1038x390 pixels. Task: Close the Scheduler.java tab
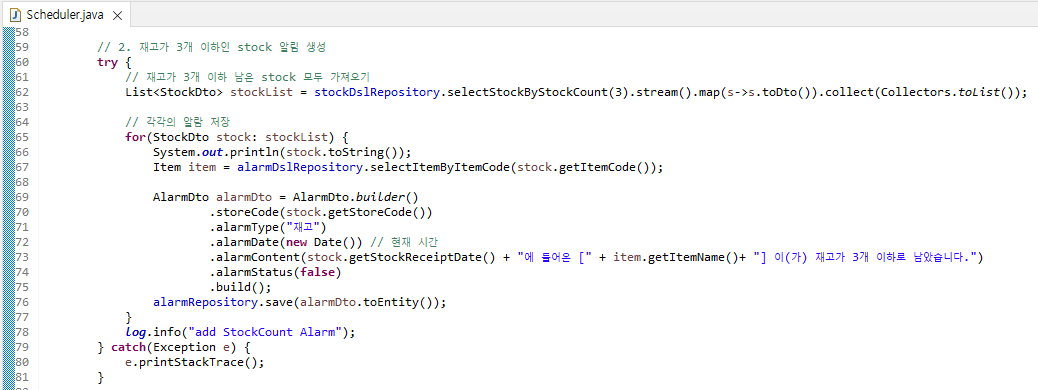point(118,15)
